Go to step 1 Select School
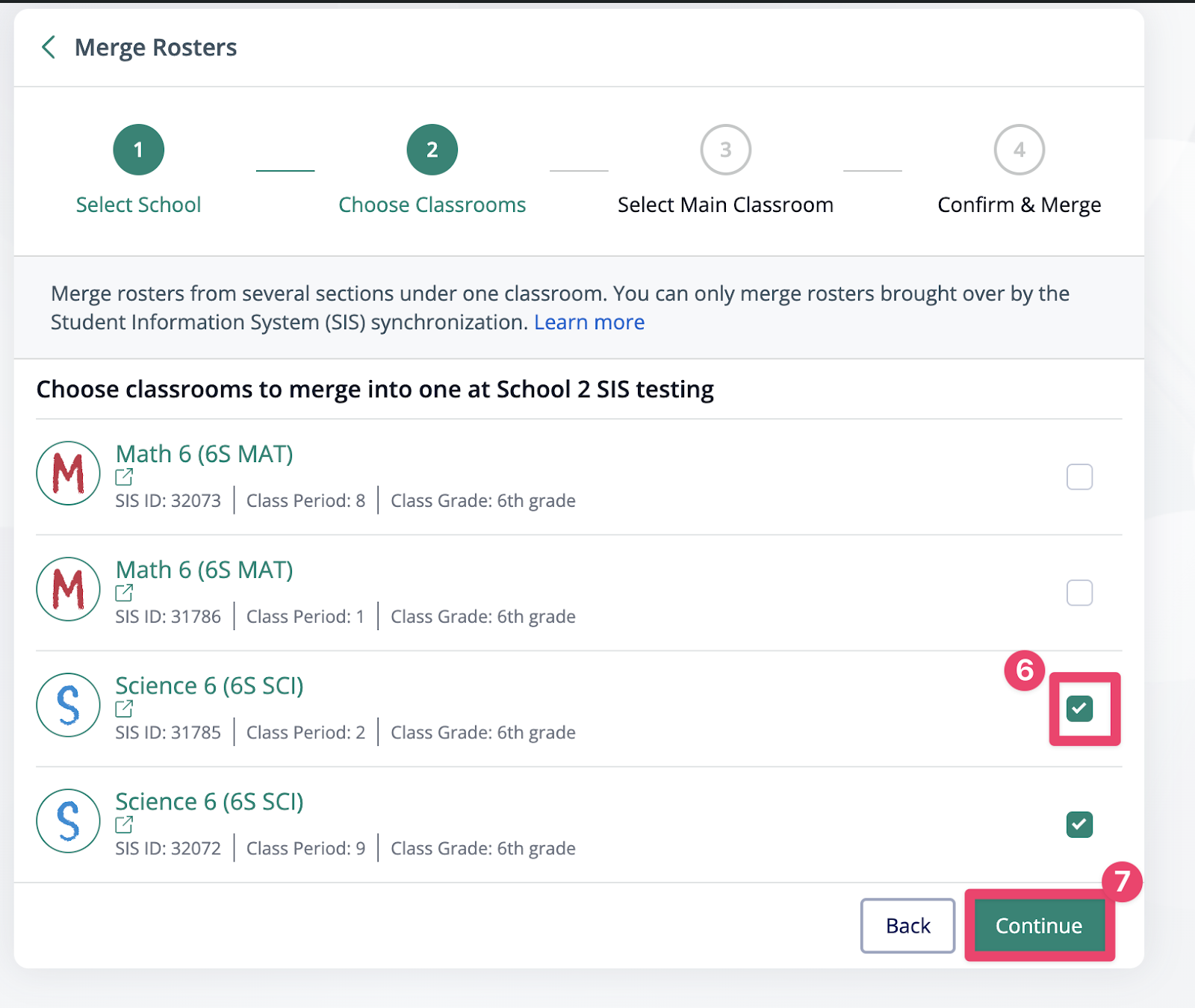The image size is (1195, 1008). tap(138, 150)
